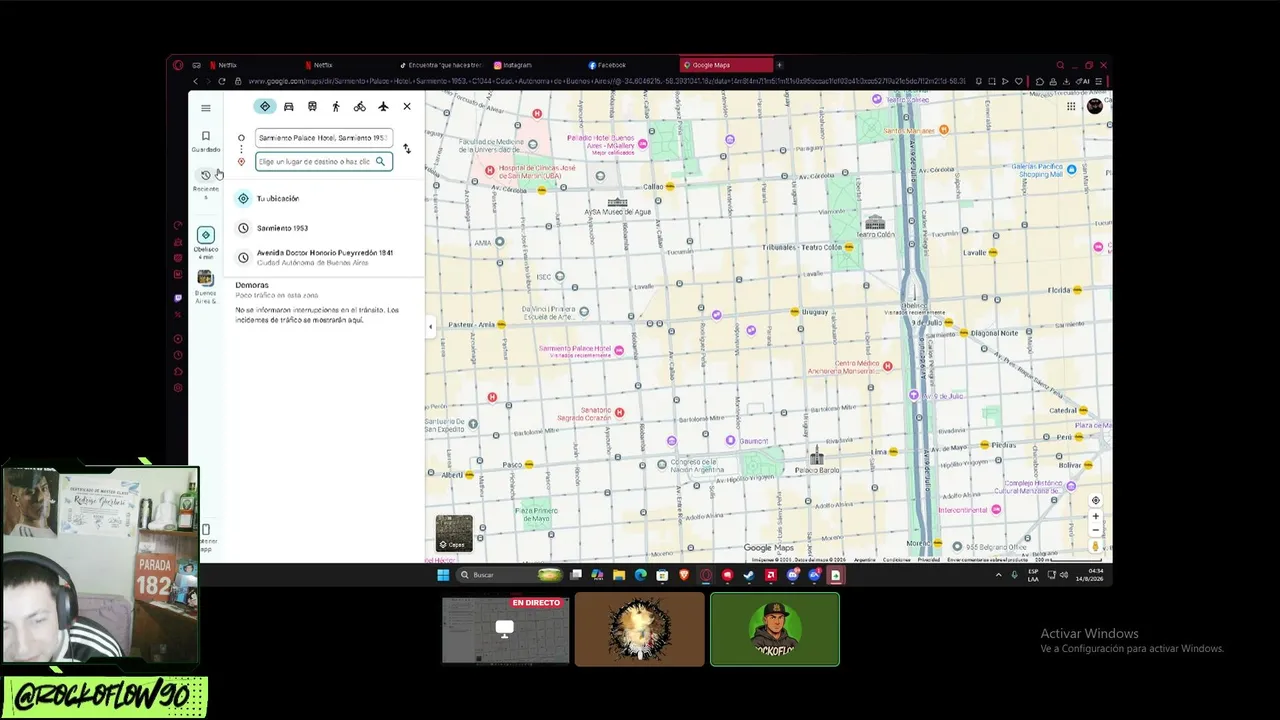The height and width of the screenshot is (720, 1280).
Task: Open Recientes history in sidebar
Action: (206, 183)
